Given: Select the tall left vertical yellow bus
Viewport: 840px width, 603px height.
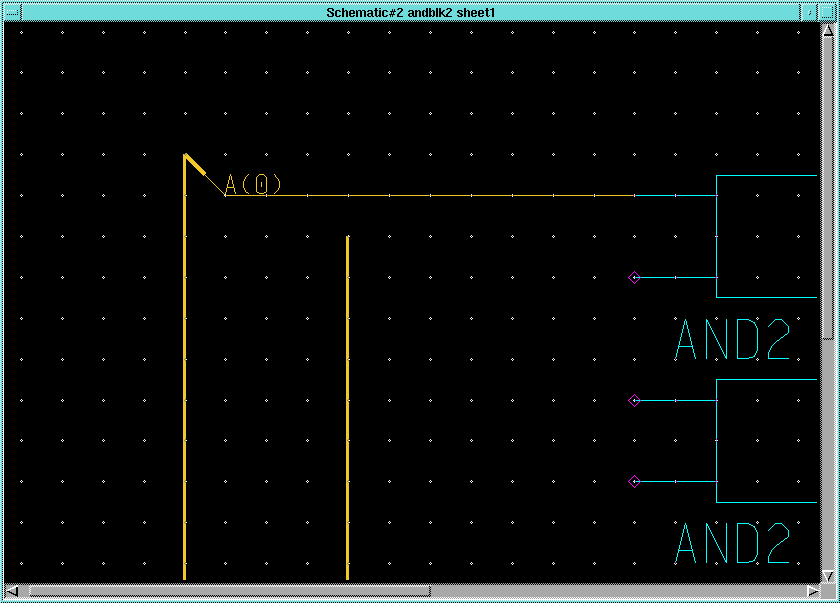Looking at the screenshot, I should (185, 367).
